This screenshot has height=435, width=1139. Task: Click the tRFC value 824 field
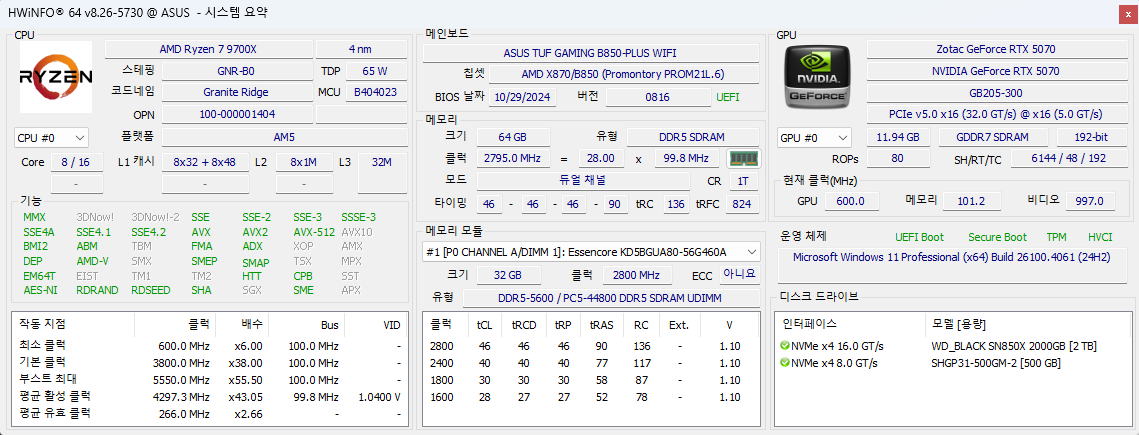click(742, 205)
